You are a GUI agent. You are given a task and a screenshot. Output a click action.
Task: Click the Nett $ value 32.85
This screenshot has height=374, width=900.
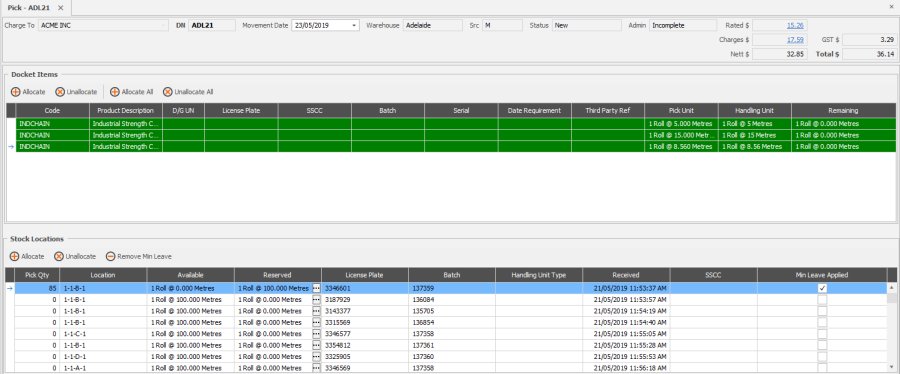click(x=780, y=54)
